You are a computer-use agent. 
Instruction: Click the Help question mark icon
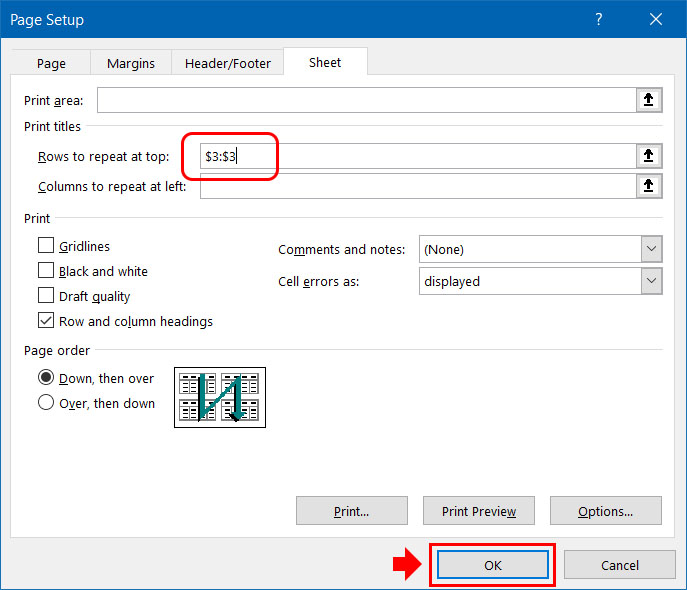(599, 20)
